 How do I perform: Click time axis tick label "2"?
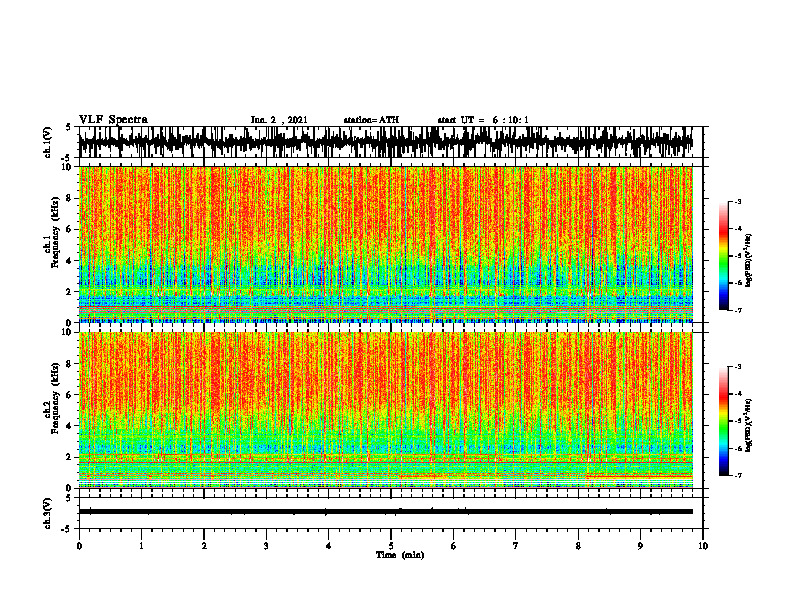pos(204,546)
